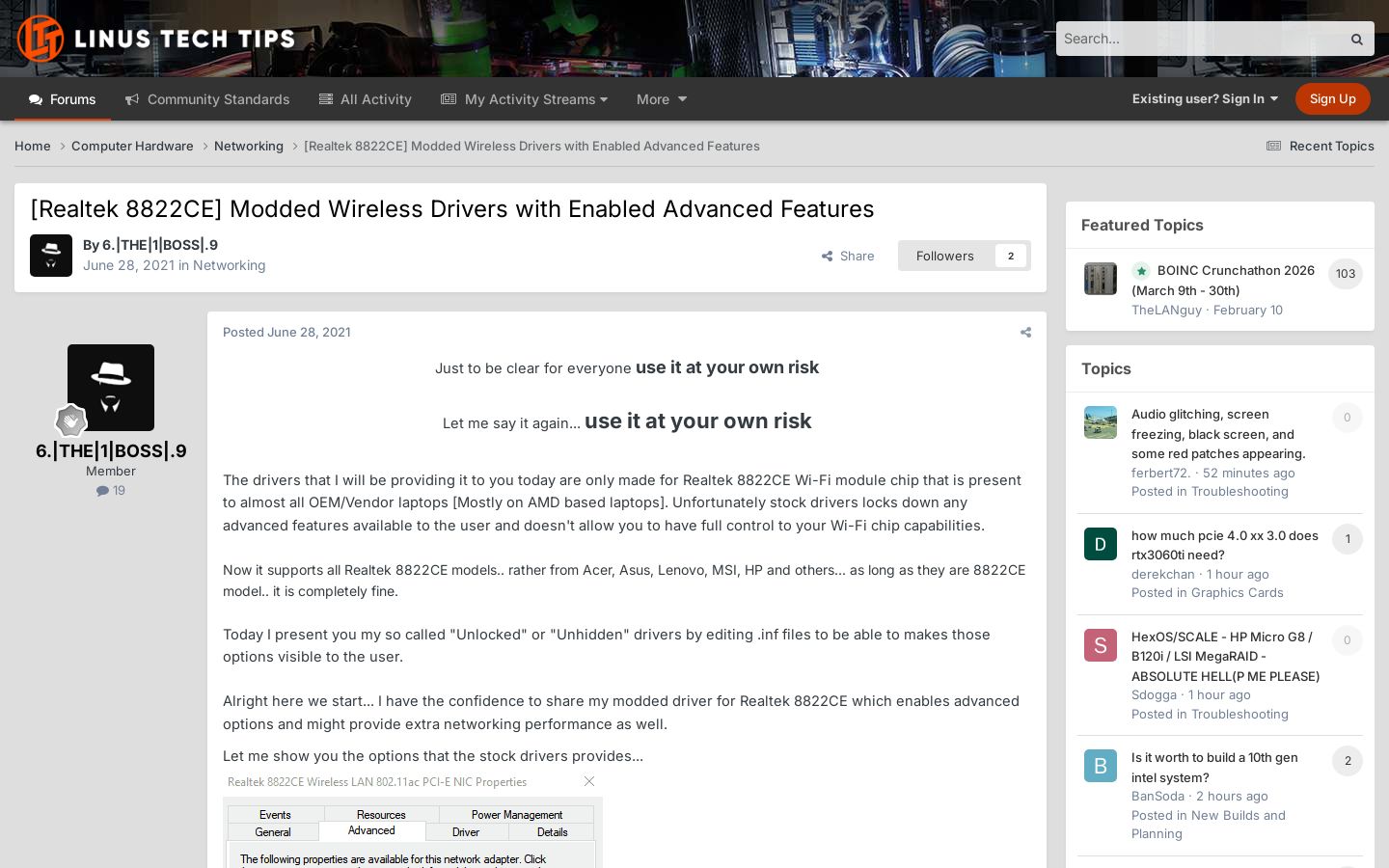
Task: Navigate to Computer Hardware breadcrumb
Action: click(x=132, y=146)
